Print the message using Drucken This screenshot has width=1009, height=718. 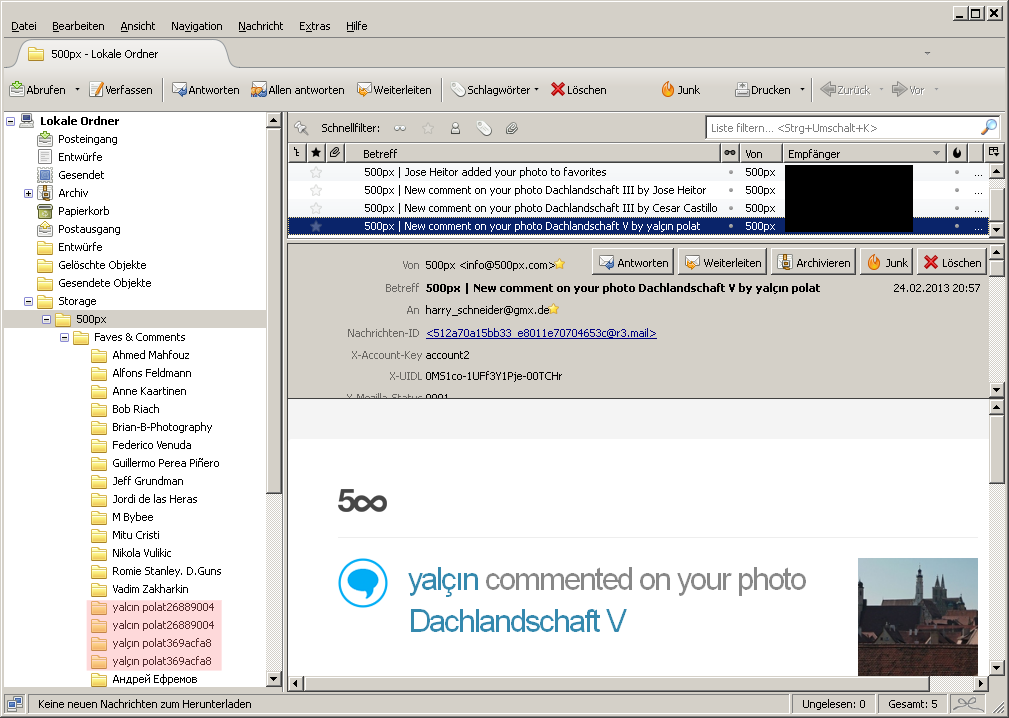(763, 90)
